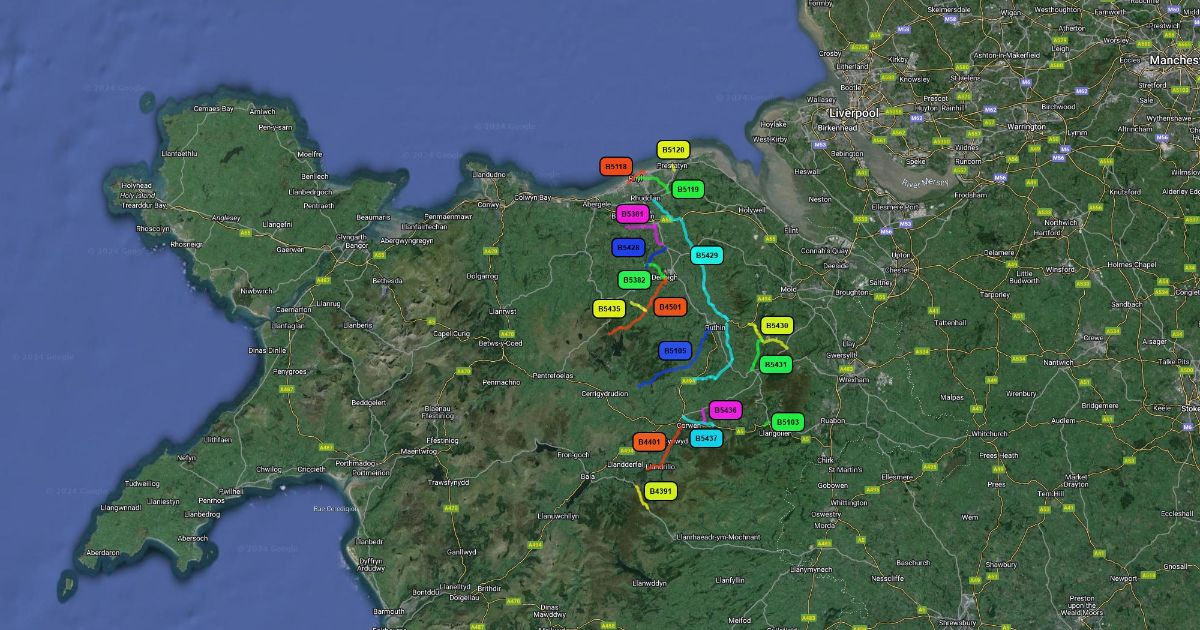Click the Llanrhaeadr-ym-Mochnant label
The width and height of the screenshot is (1200, 630).
[x=718, y=537]
